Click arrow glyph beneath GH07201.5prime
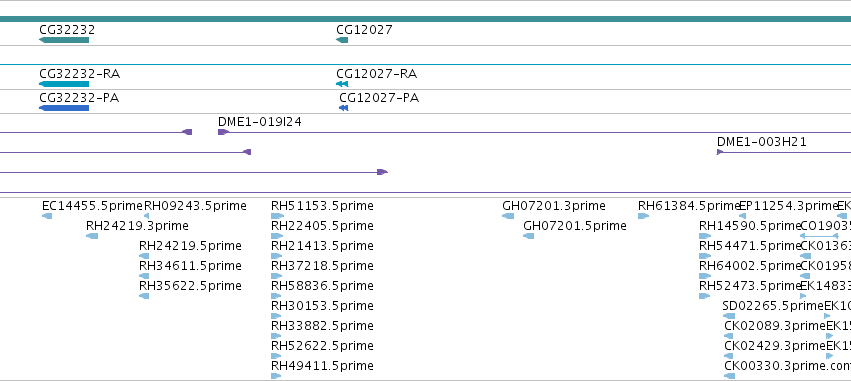The width and height of the screenshot is (851, 381). coord(529,236)
